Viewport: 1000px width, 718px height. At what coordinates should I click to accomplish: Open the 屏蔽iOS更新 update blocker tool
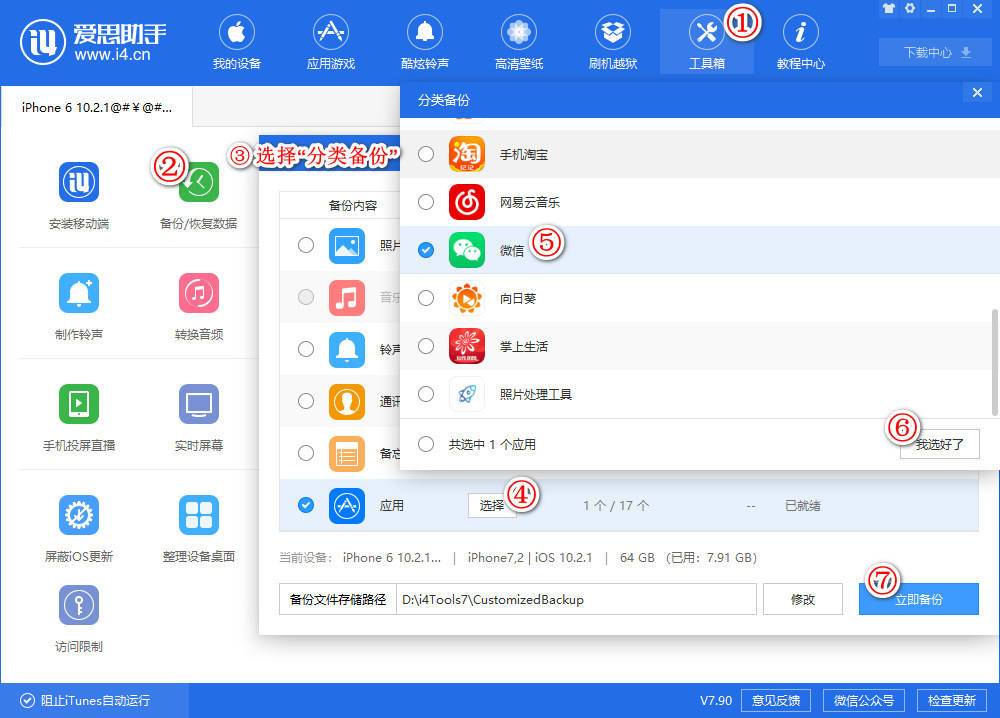click(x=78, y=525)
